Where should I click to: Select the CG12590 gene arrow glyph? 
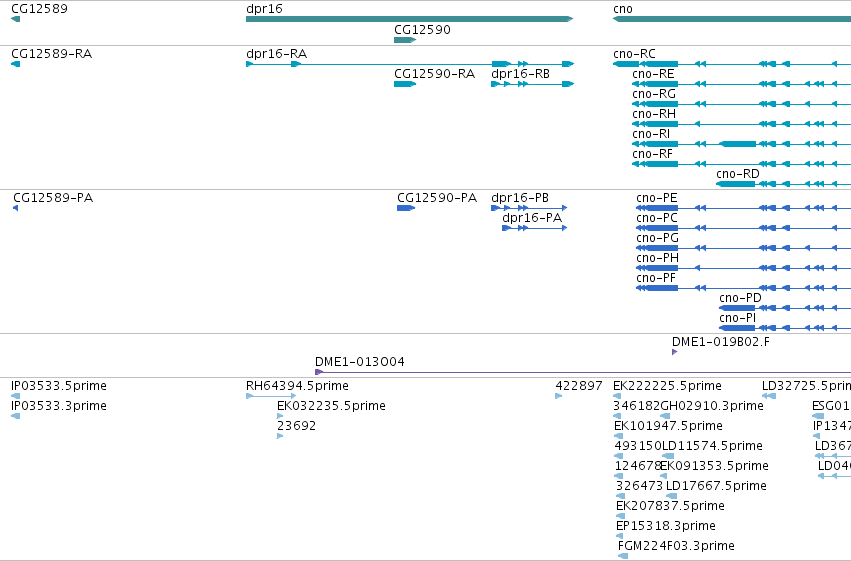(405, 40)
